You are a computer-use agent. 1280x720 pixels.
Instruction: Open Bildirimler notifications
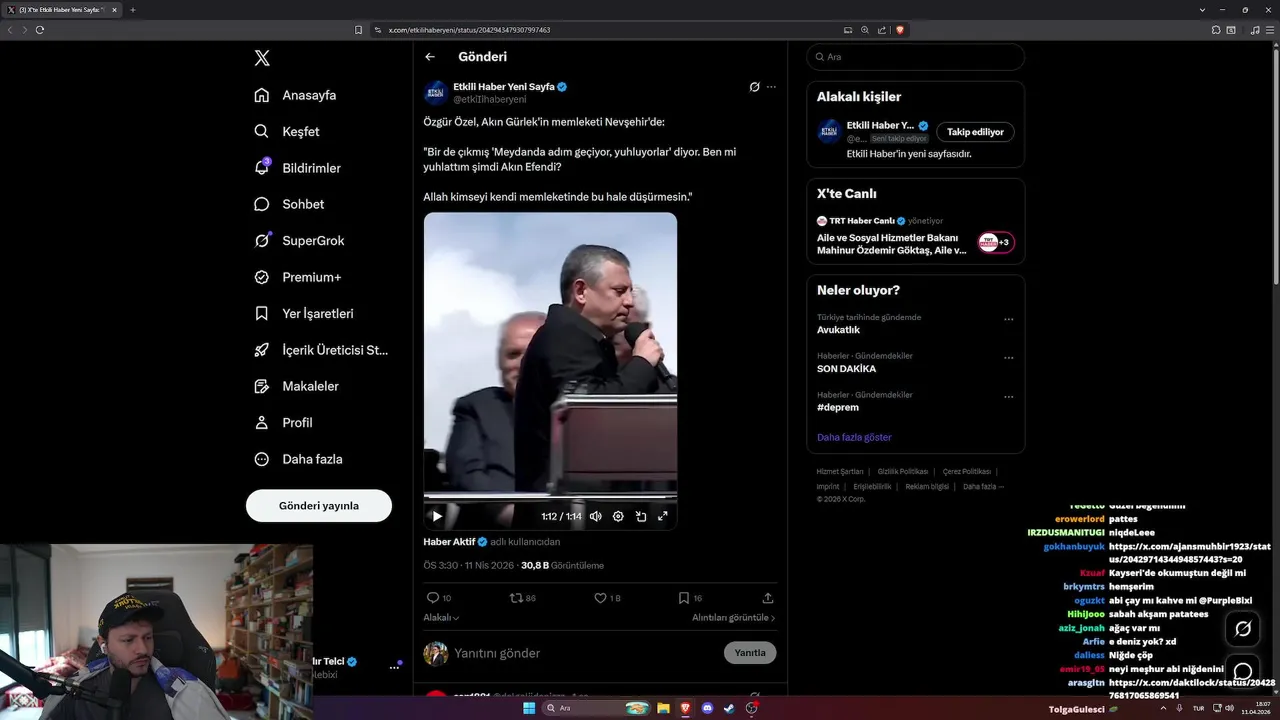[297, 168]
